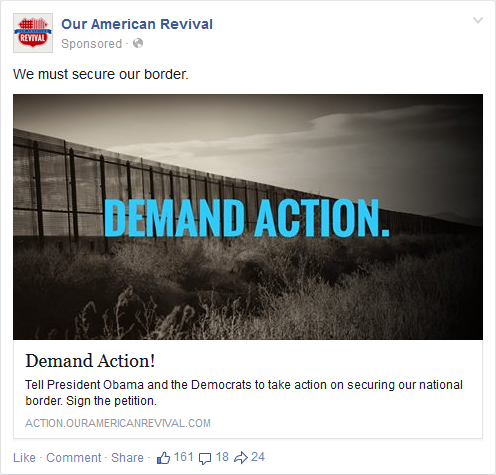Click the Share link

tap(127, 458)
